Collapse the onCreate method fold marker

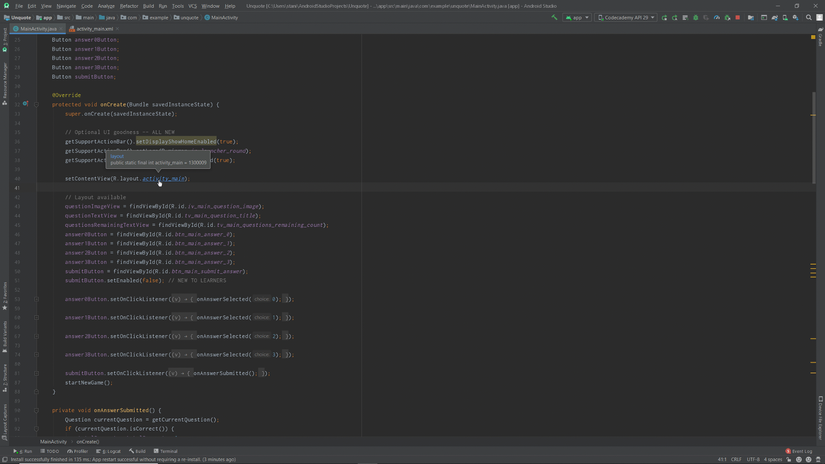click(x=36, y=104)
